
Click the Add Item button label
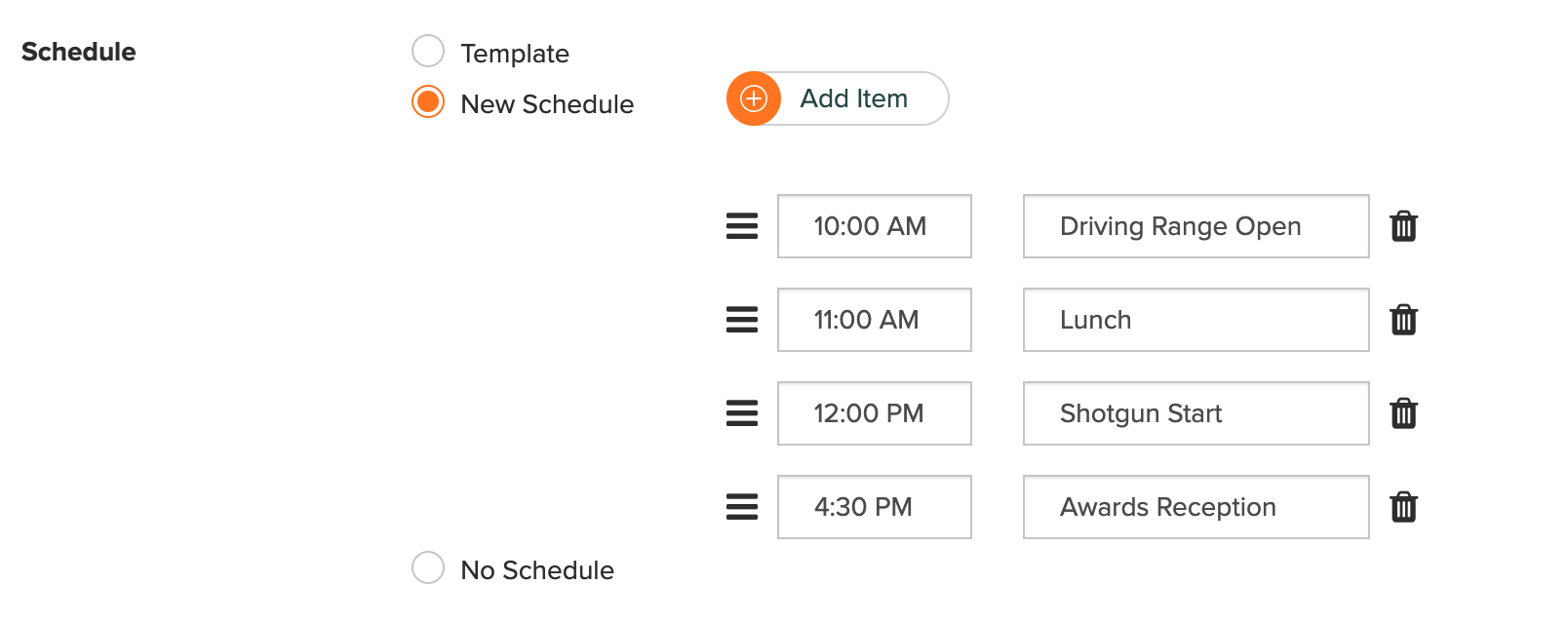(x=854, y=98)
